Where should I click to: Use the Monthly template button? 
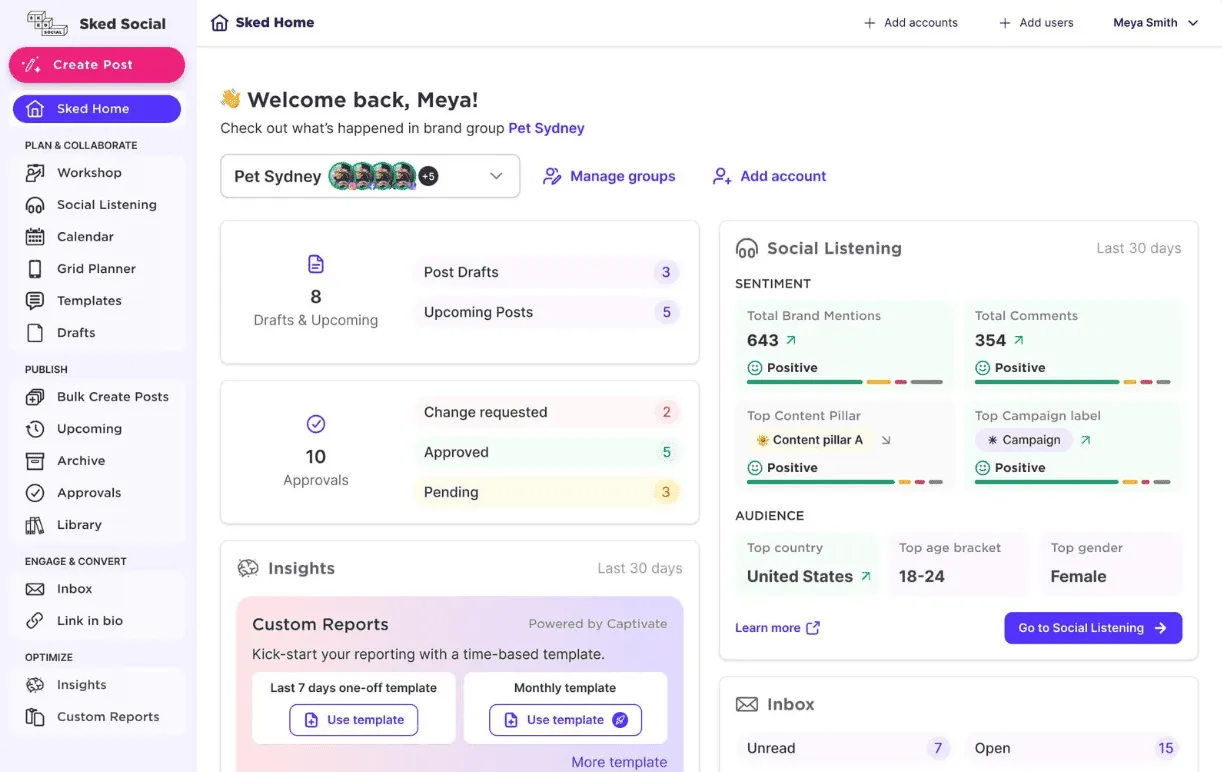point(565,720)
